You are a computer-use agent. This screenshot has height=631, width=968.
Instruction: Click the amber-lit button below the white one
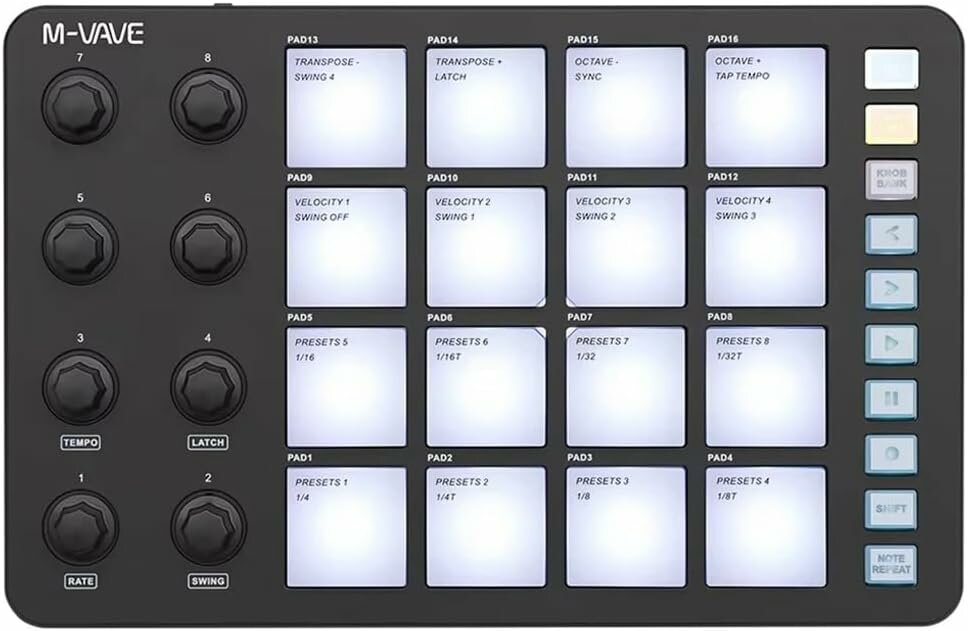890,122
